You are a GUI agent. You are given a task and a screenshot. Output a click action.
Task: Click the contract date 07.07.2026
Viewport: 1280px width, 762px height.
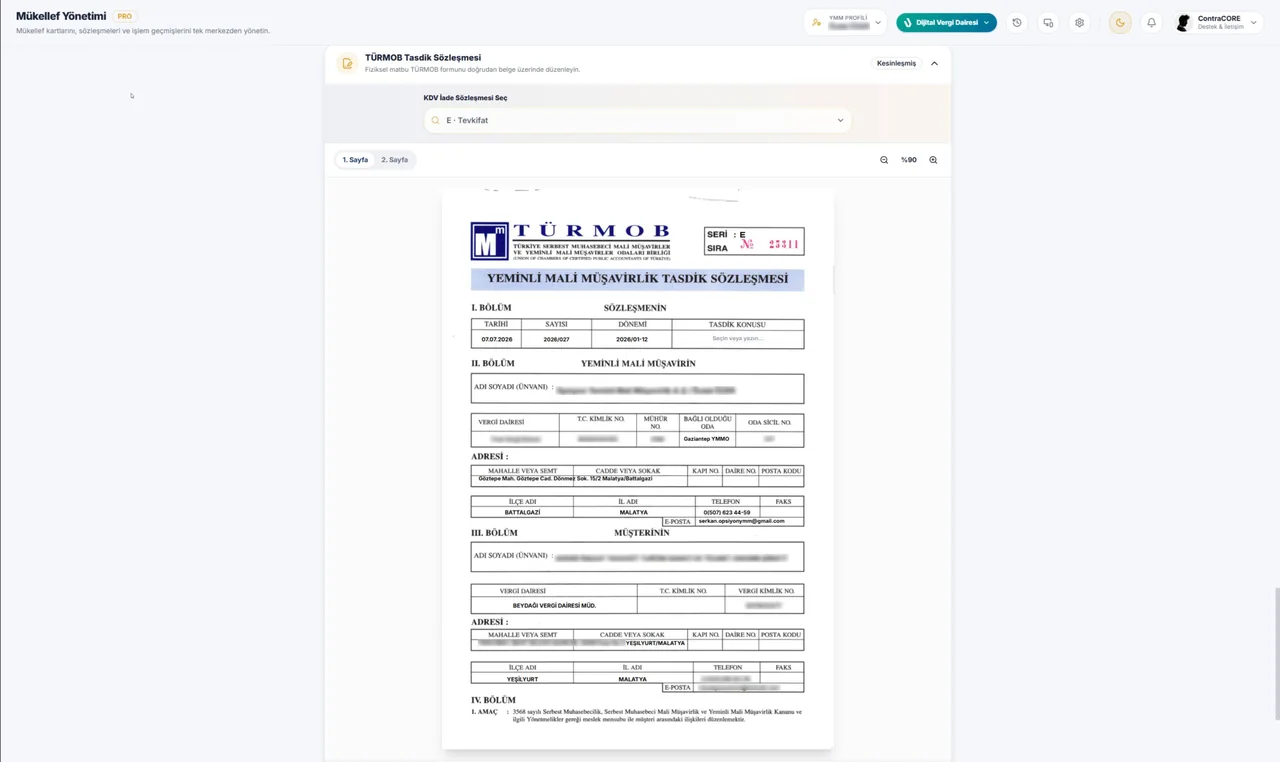[497, 340]
